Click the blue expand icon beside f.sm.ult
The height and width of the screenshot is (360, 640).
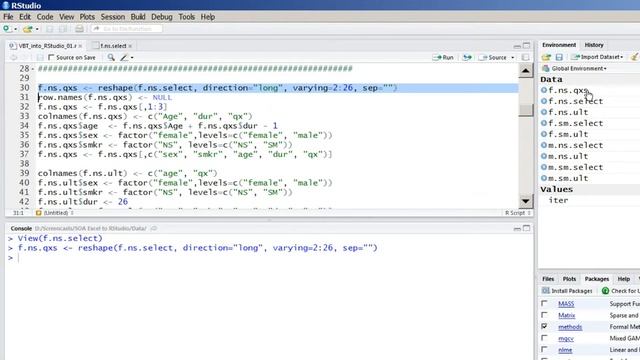[x=544, y=134]
